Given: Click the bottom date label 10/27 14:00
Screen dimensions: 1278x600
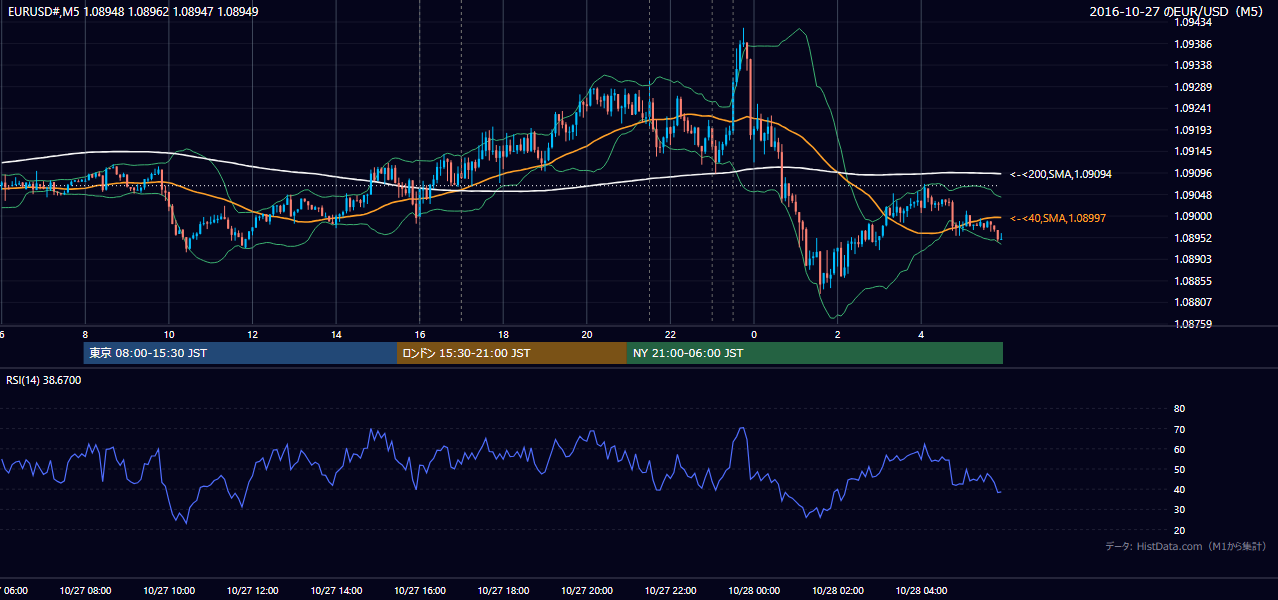Looking at the screenshot, I should click(x=336, y=591).
